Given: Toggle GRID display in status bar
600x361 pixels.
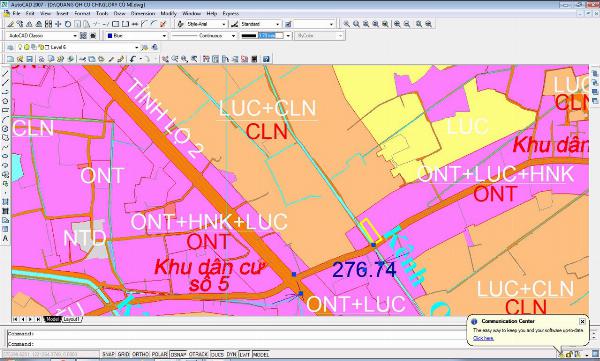Looking at the screenshot, I should pos(123,354).
